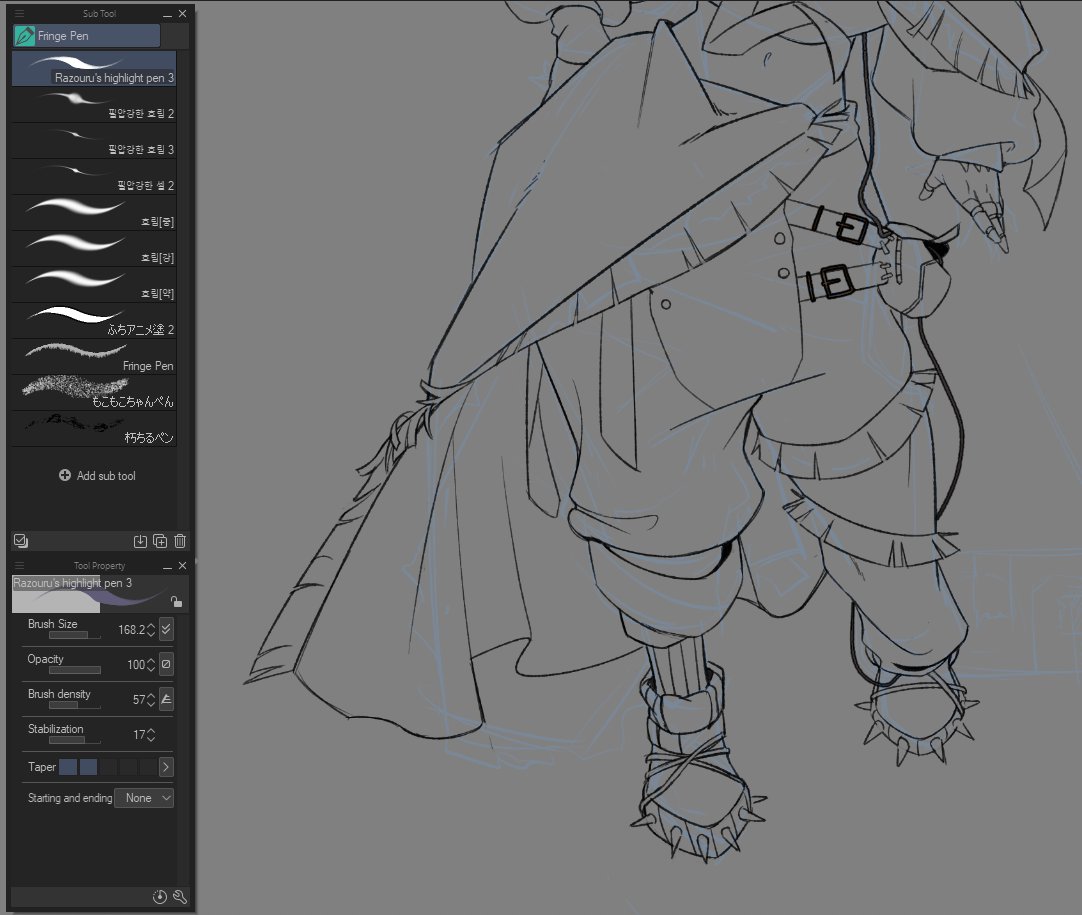1082x915 pixels.
Task: Toggle the fifth Taper square
Action: [x=148, y=767]
